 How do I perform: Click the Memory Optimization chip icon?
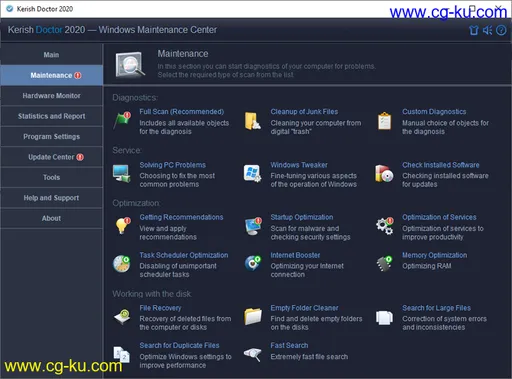(384, 263)
